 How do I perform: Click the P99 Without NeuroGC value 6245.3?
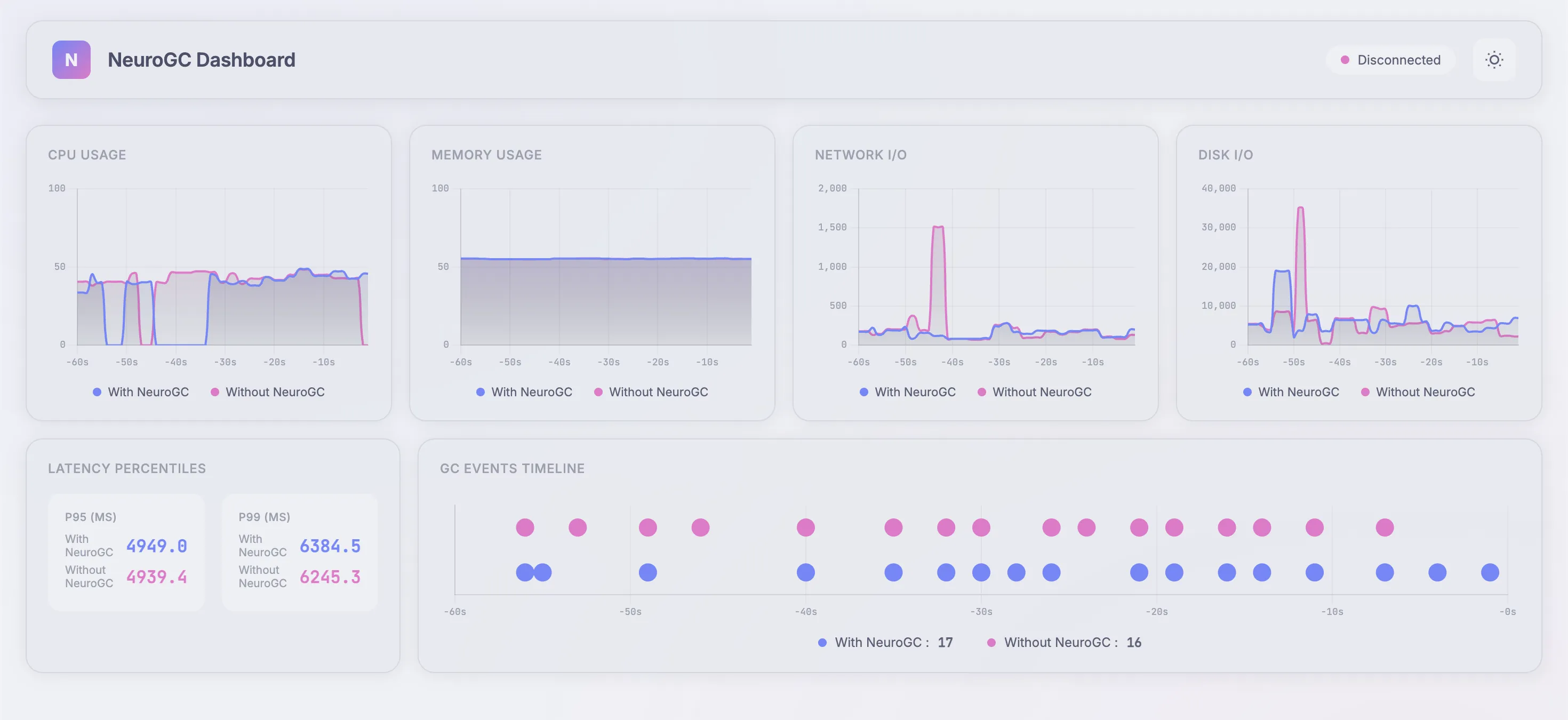click(x=330, y=577)
